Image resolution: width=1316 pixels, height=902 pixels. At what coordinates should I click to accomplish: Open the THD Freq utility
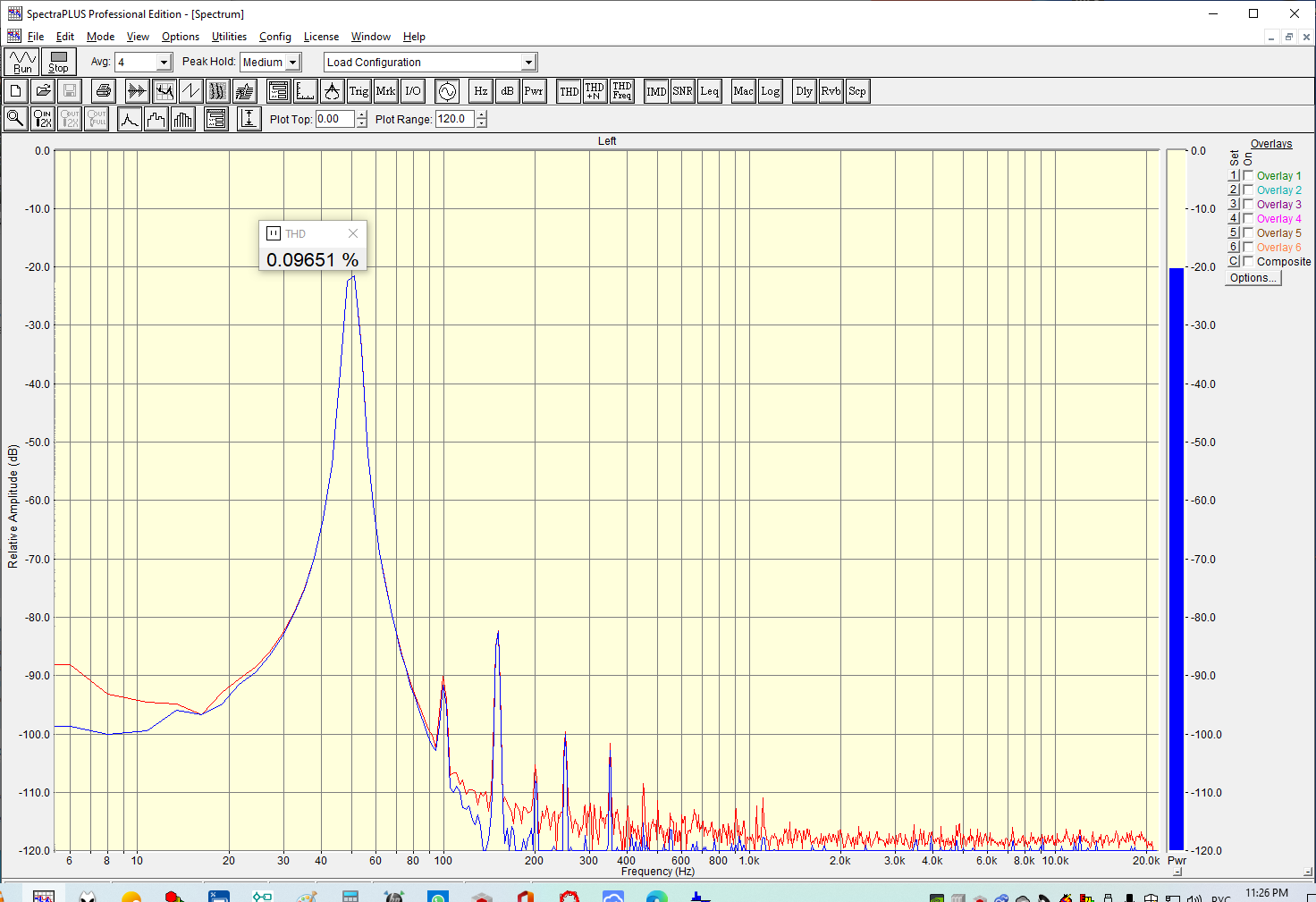pyautogui.click(x=622, y=91)
